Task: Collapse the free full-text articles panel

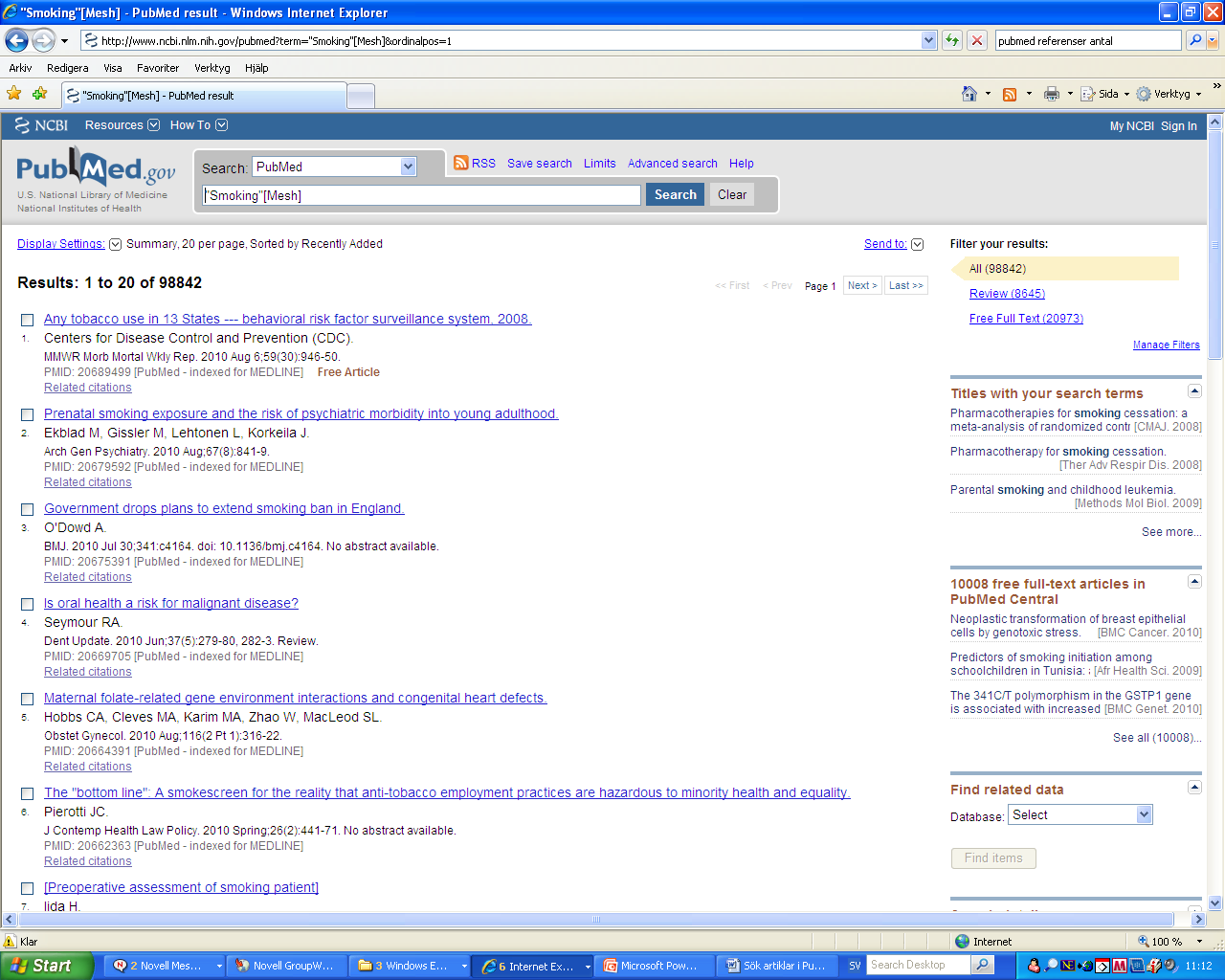Action: 1194,581
